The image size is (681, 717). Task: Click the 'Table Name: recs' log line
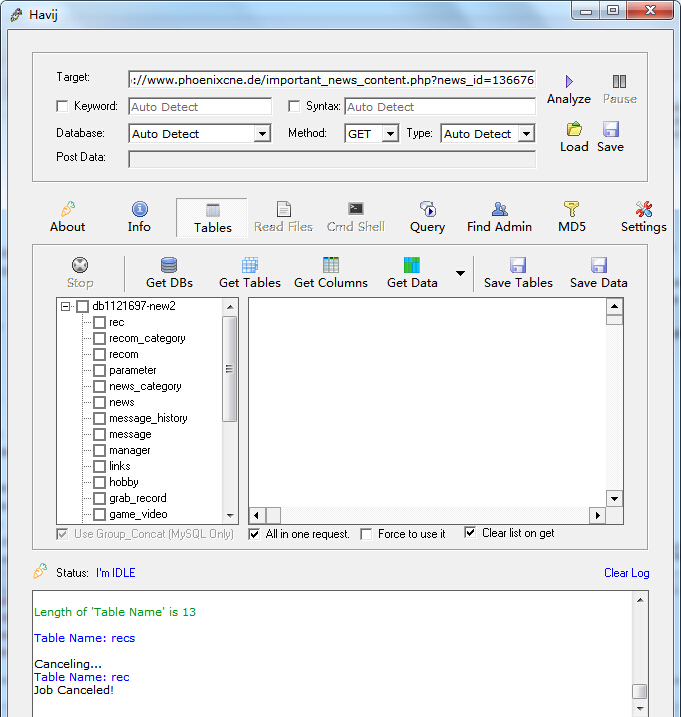coord(85,638)
